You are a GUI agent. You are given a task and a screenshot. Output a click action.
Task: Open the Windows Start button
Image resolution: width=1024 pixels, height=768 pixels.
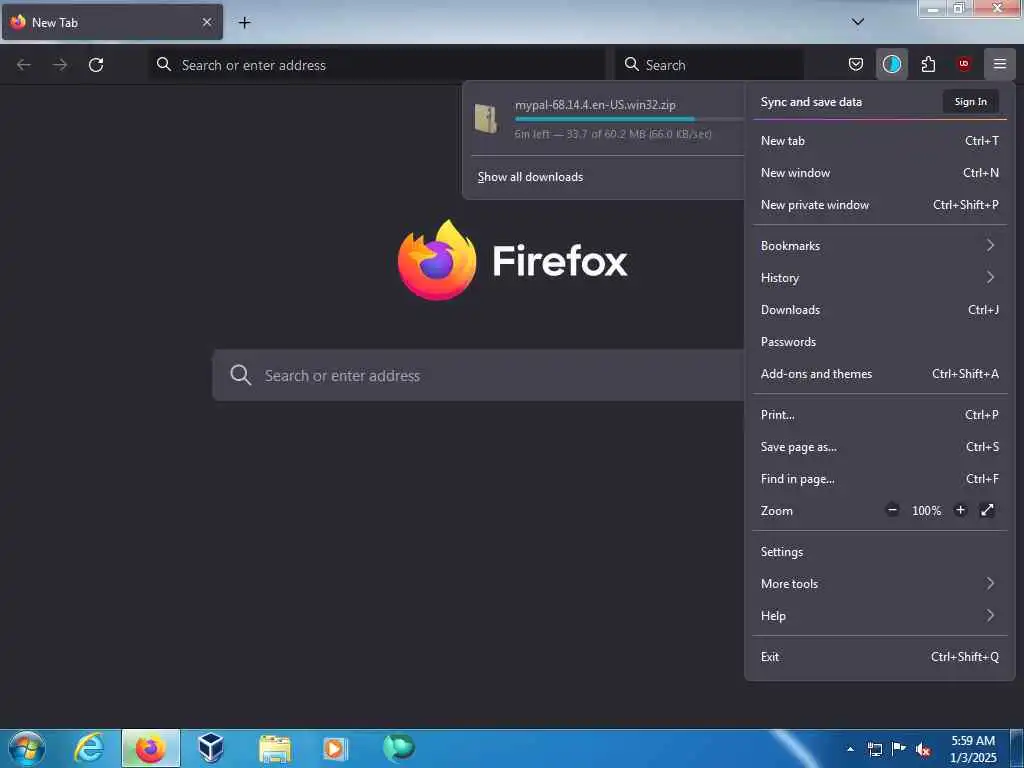tap(27, 748)
